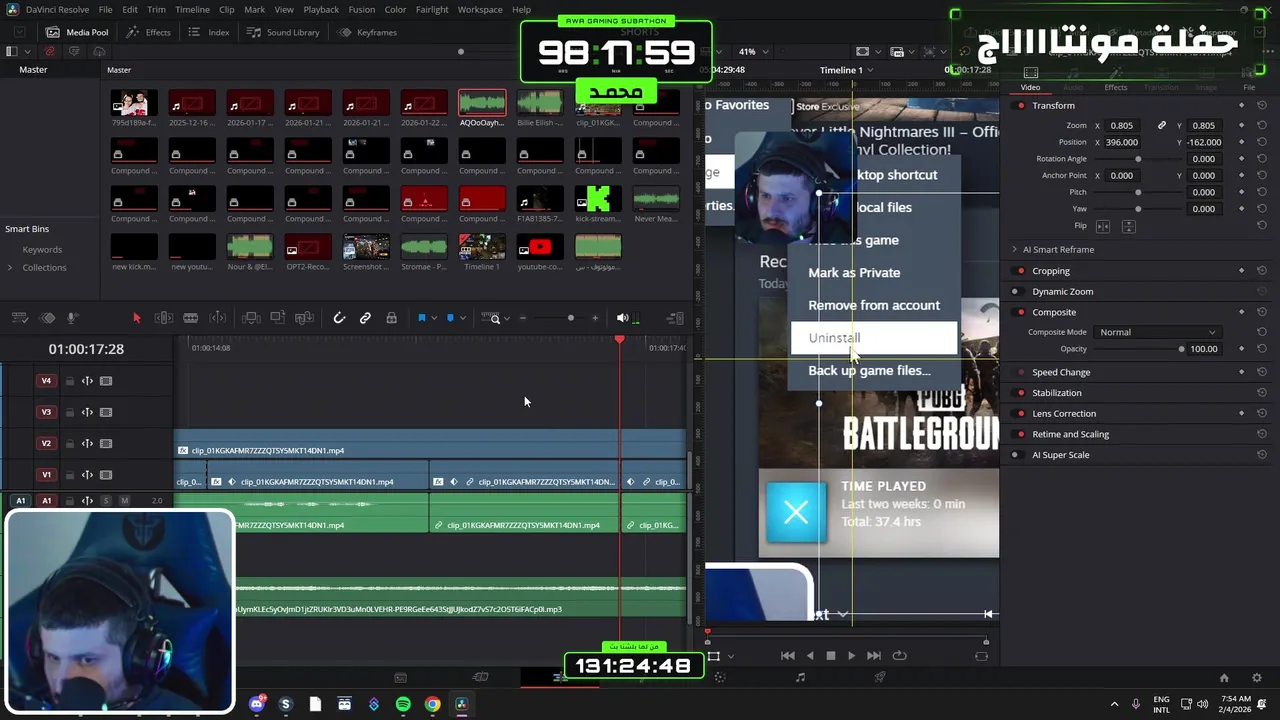
Task: Click the Overwrite Clip toolbar icon
Action: point(278,318)
